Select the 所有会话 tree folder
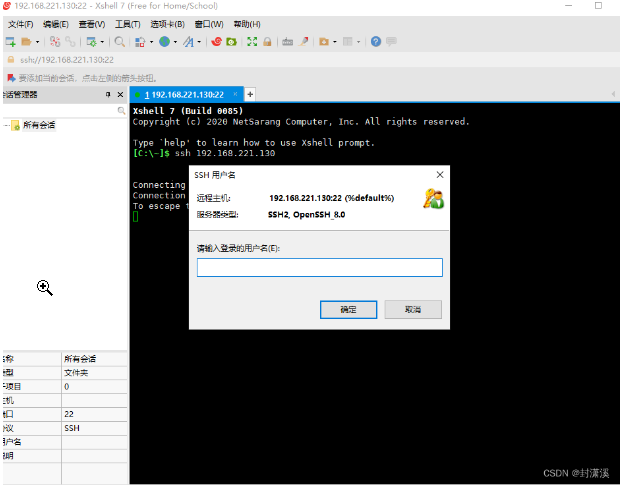 pos(39,125)
